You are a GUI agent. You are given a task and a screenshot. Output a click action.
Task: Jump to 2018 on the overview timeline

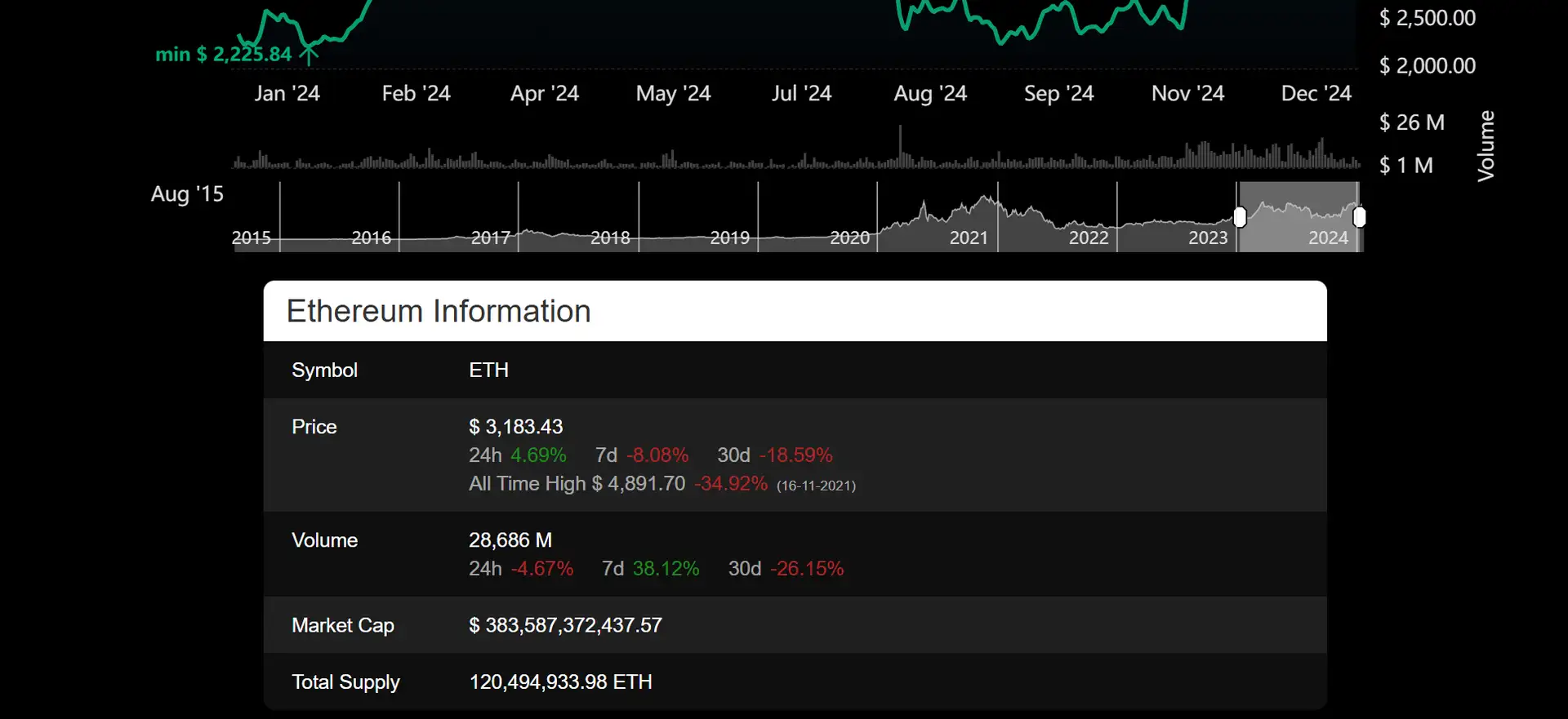(x=610, y=237)
